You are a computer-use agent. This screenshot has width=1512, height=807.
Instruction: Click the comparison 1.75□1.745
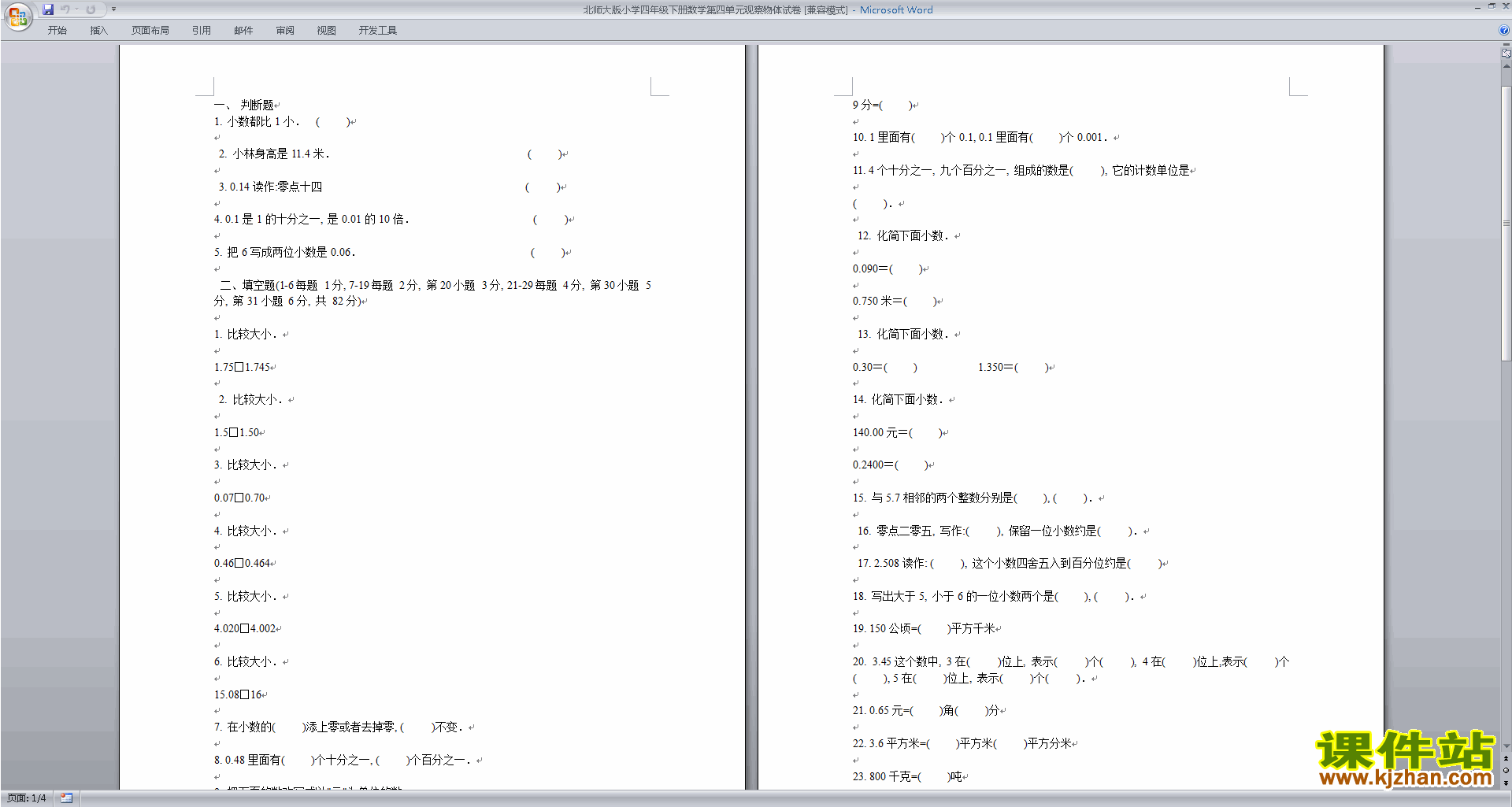[243, 367]
